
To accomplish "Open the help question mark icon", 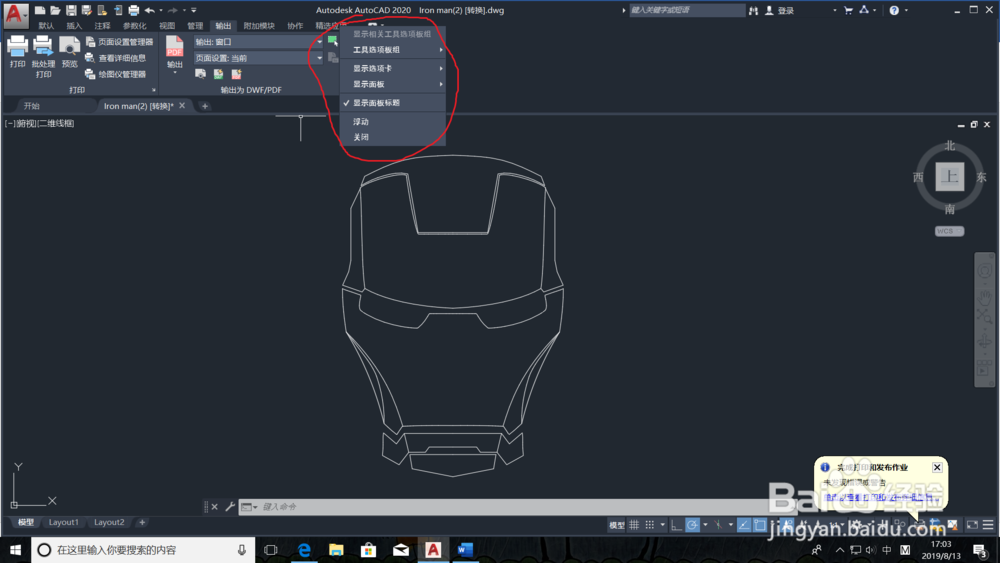I will click(x=894, y=10).
